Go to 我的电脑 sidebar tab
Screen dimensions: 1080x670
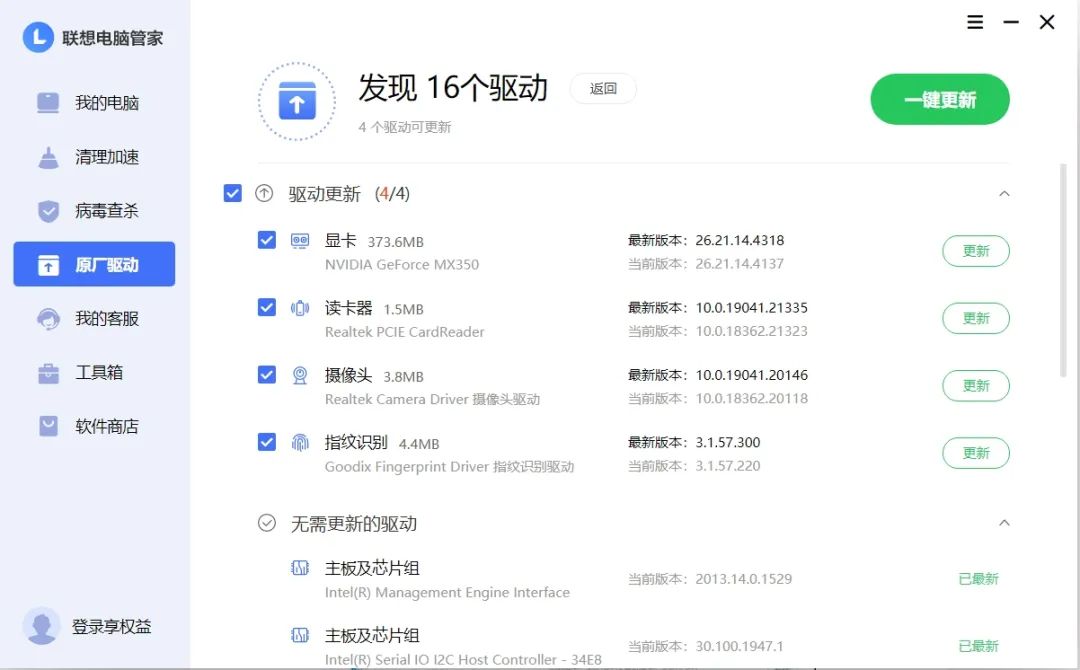[x=94, y=103]
